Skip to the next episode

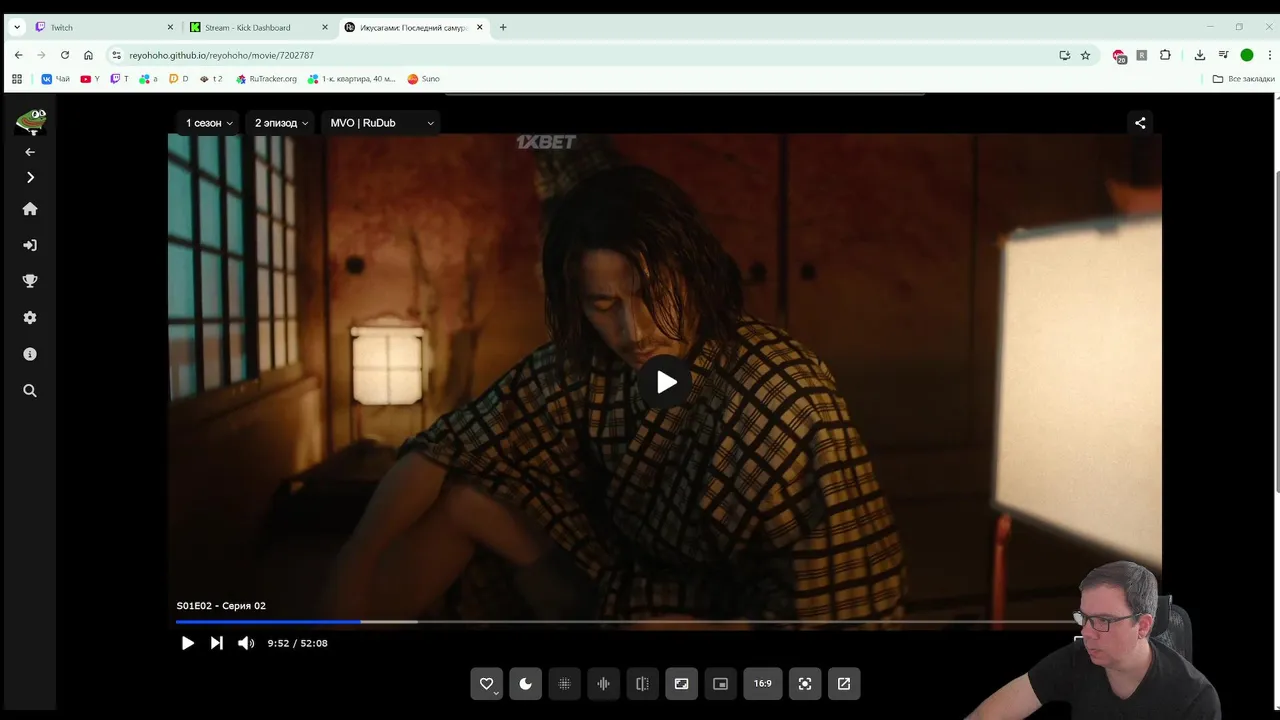(x=217, y=643)
